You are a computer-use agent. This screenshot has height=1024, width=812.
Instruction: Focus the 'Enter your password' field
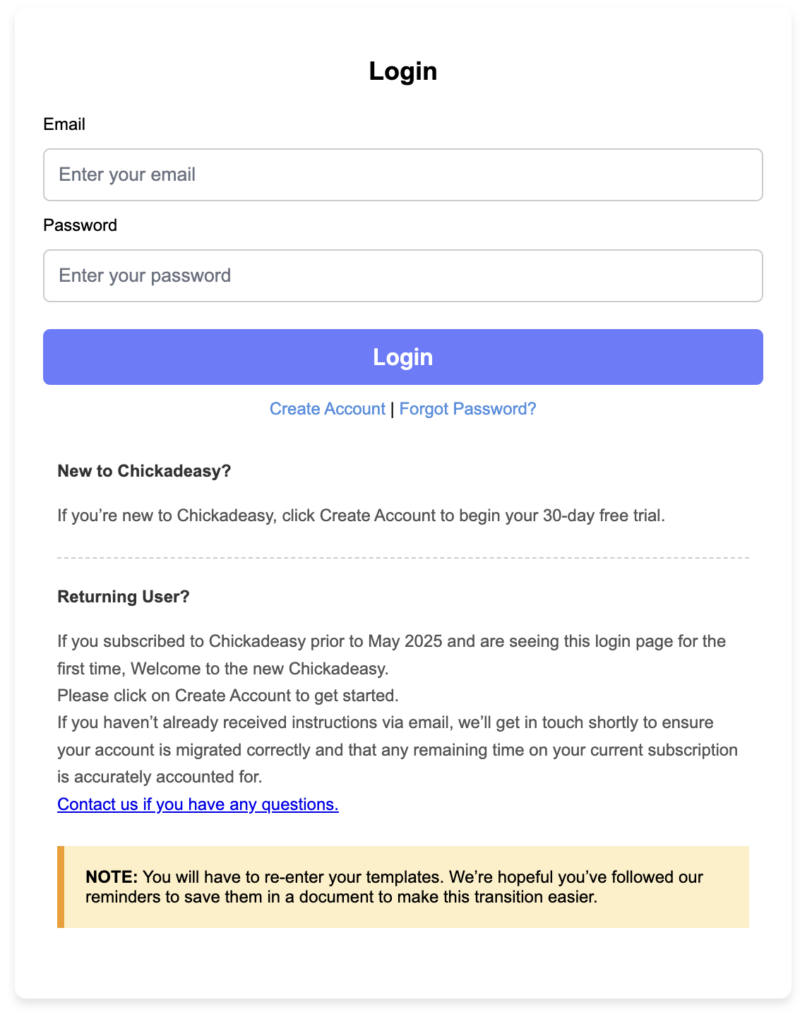pos(402,276)
